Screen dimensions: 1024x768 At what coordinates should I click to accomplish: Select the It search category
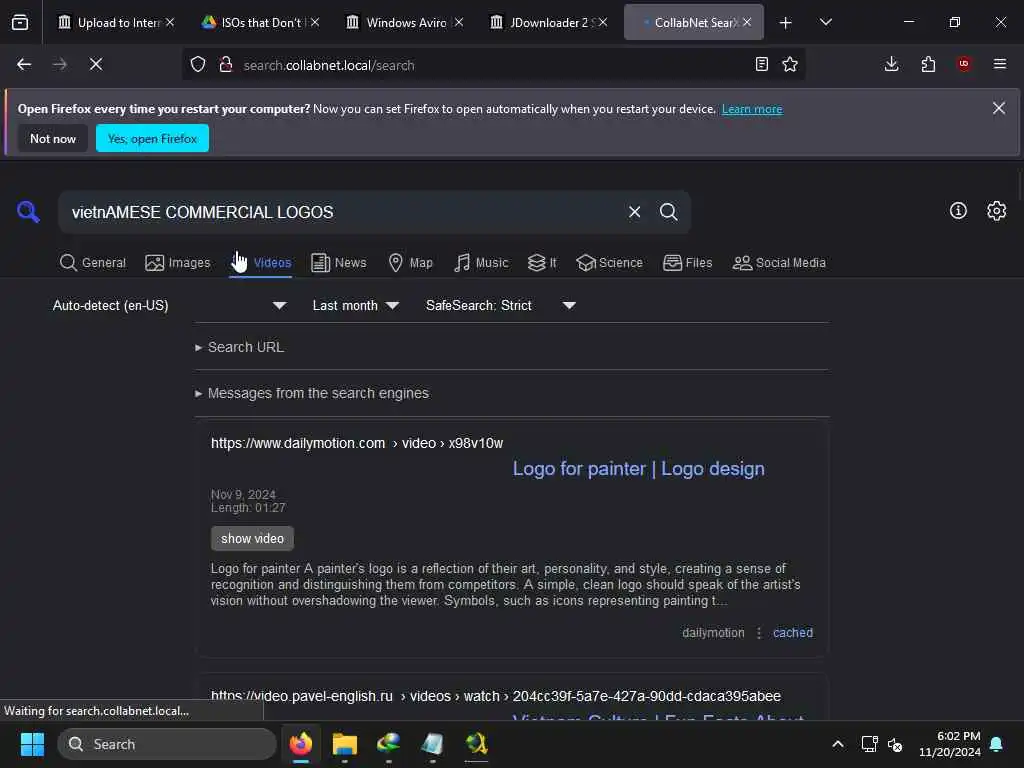[542, 263]
